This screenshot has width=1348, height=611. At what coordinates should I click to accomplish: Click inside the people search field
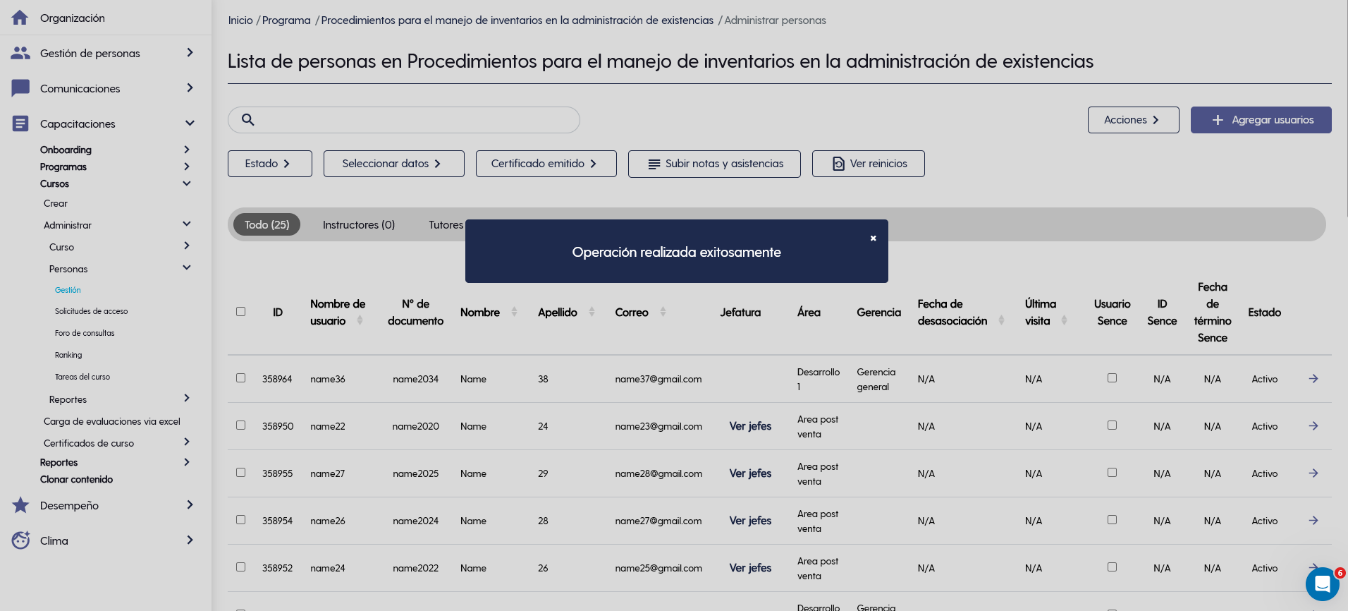click(x=404, y=120)
